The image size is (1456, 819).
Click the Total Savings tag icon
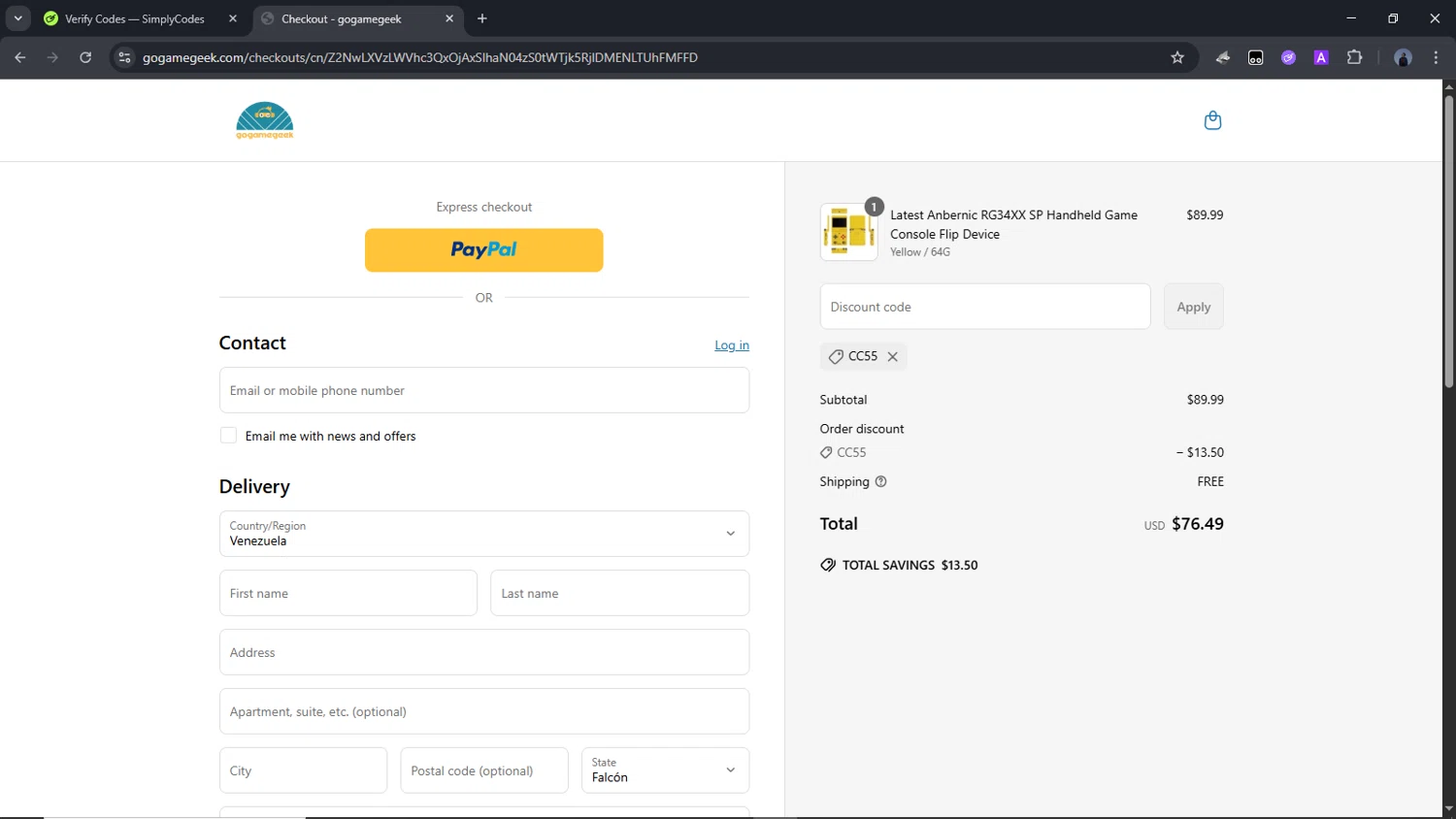point(828,565)
